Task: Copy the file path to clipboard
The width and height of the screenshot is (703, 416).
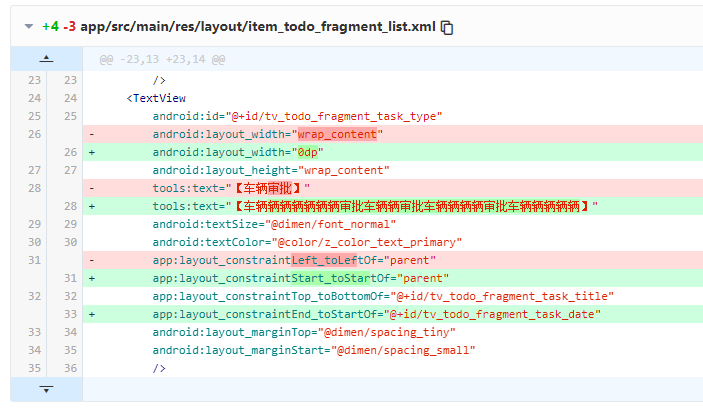Action: (447, 28)
